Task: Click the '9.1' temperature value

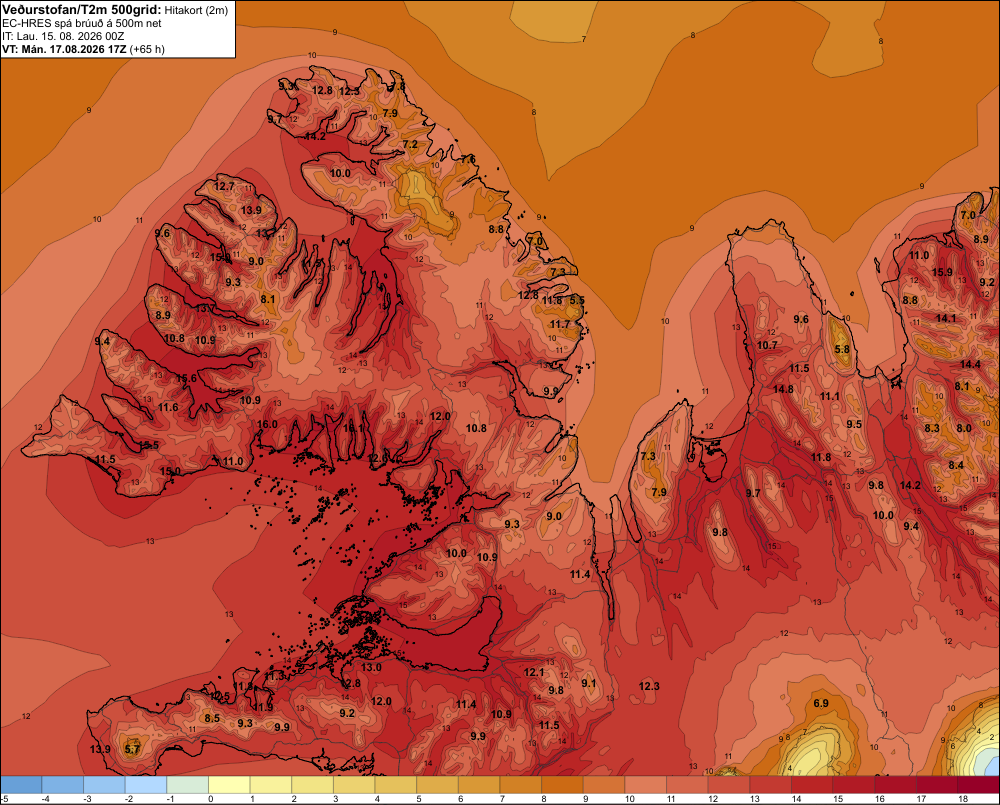Action: click(x=589, y=683)
